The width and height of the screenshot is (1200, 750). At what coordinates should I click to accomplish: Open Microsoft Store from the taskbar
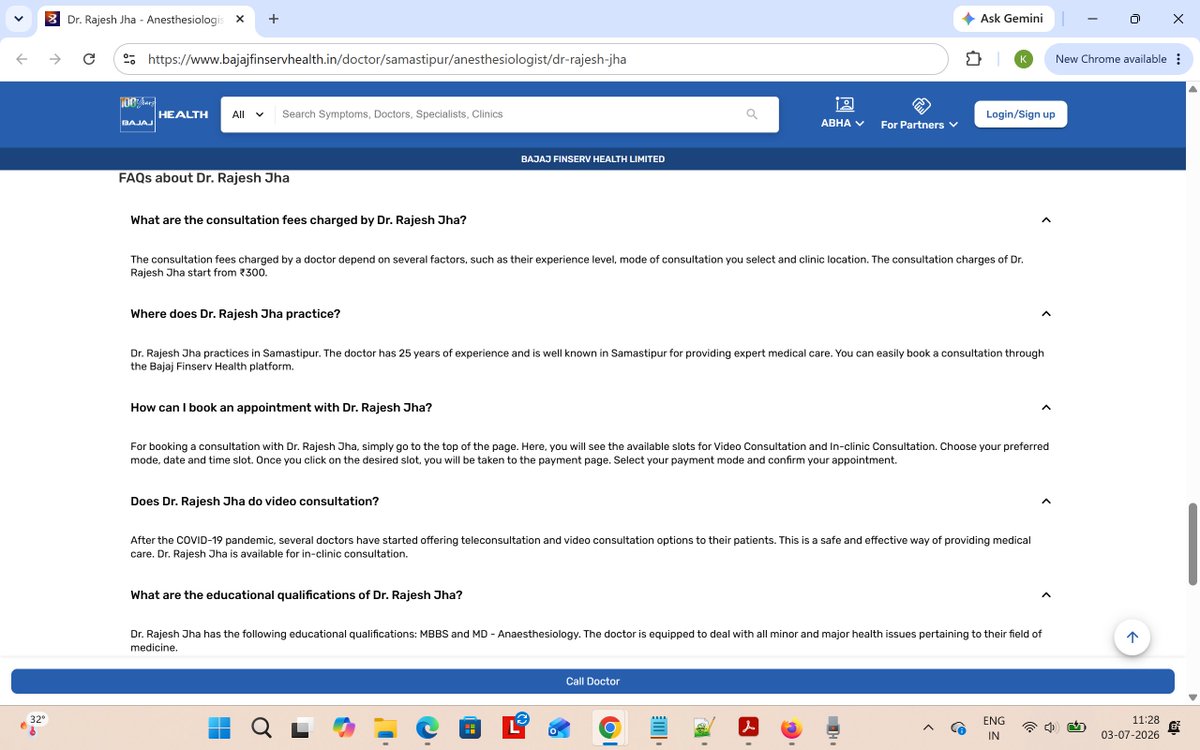tap(469, 727)
